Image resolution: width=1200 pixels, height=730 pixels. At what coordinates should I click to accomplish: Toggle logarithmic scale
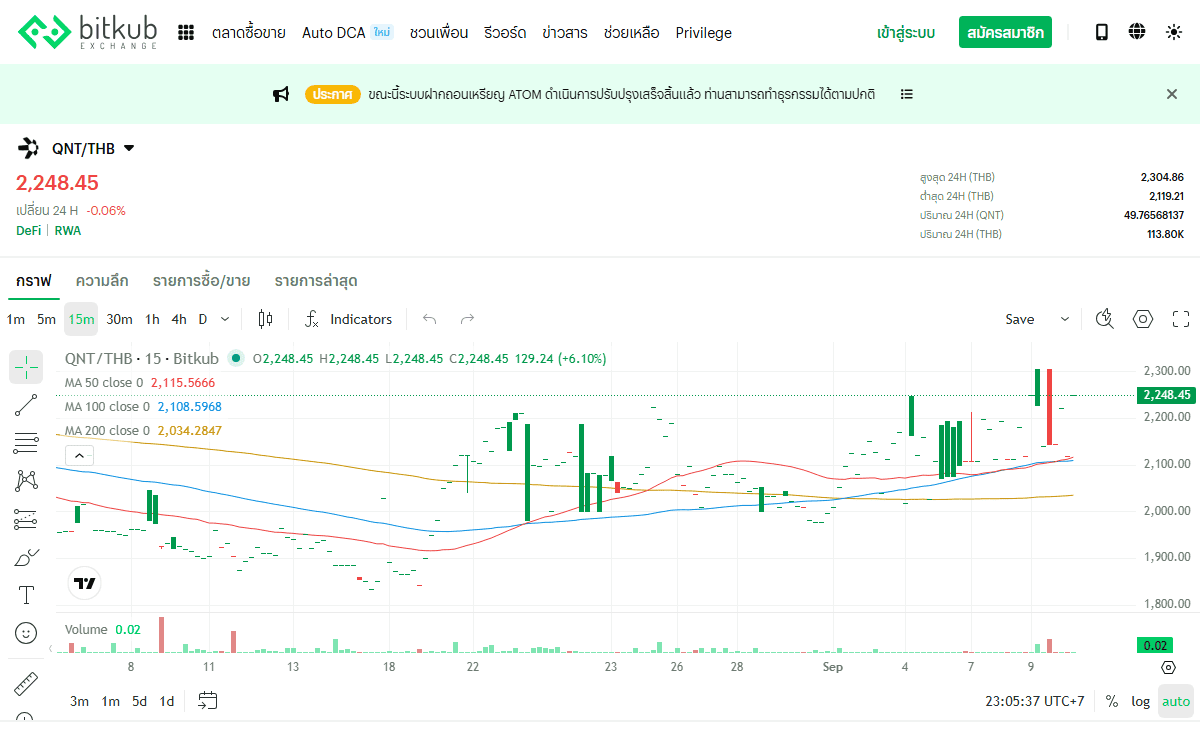(1141, 701)
